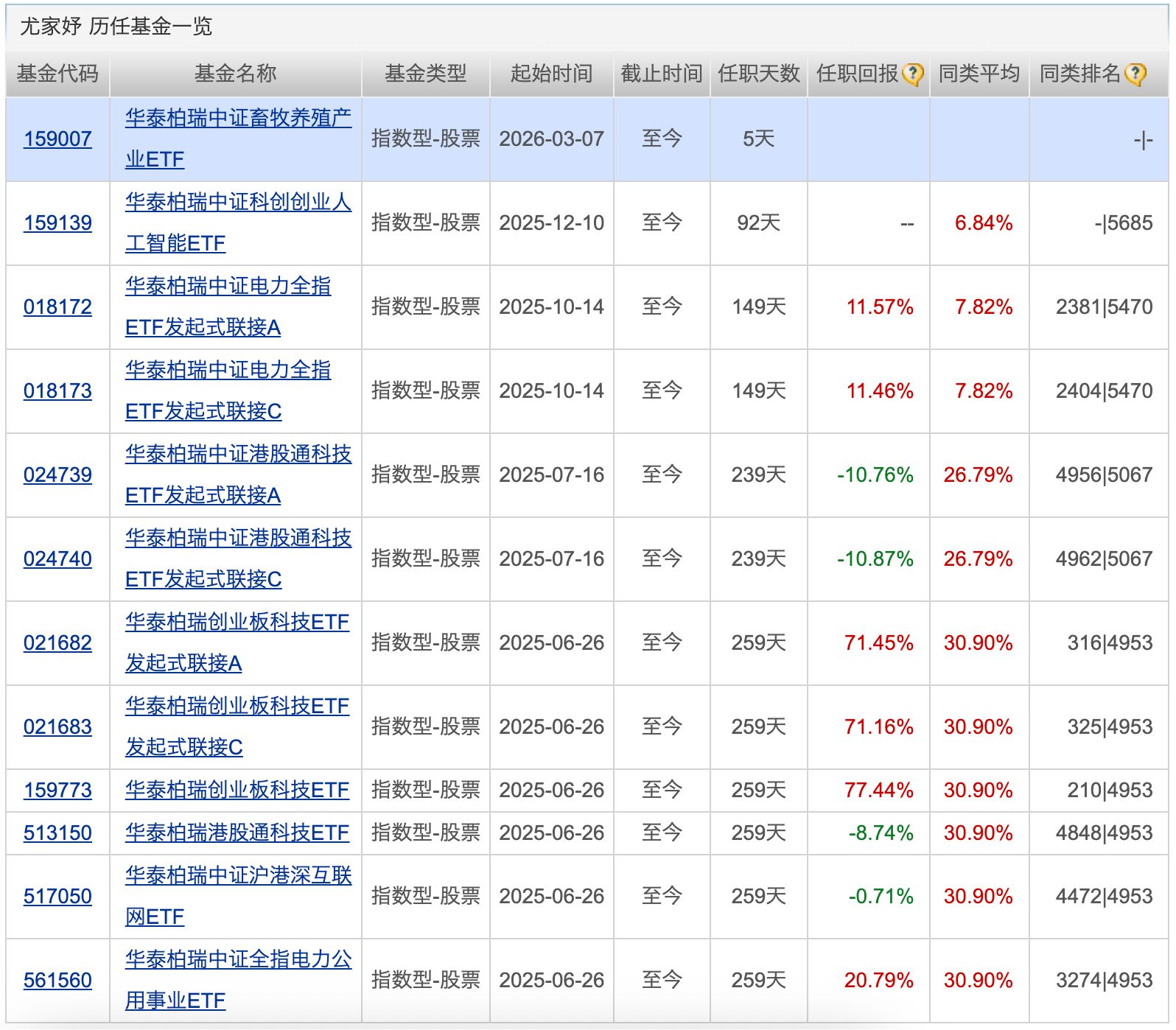Image resolution: width=1176 pixels, height=1030 pixels.
Task: Click fund code 517050
Action: click(x=57, y=896)
